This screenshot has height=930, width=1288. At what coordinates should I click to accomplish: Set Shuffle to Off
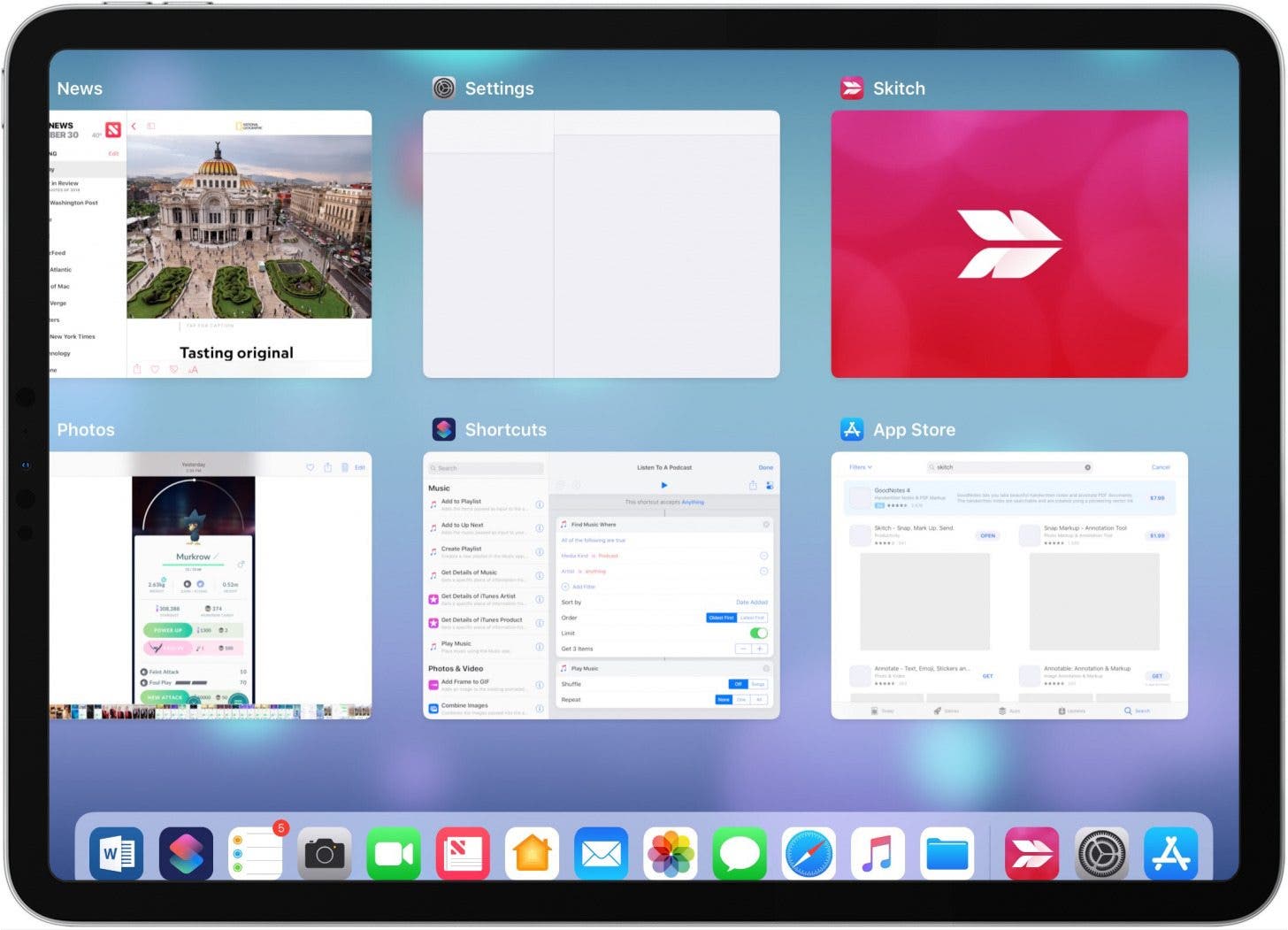[738, 684]
